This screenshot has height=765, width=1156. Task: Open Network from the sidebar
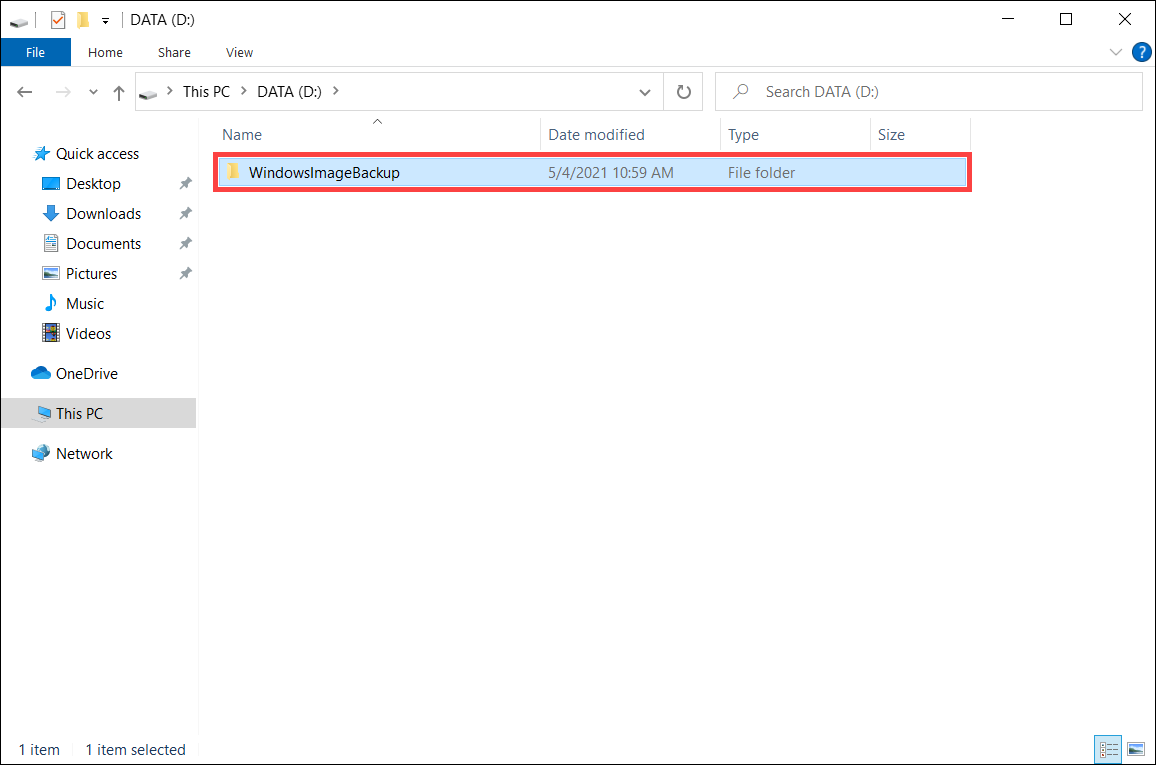(x=83, y=453)
